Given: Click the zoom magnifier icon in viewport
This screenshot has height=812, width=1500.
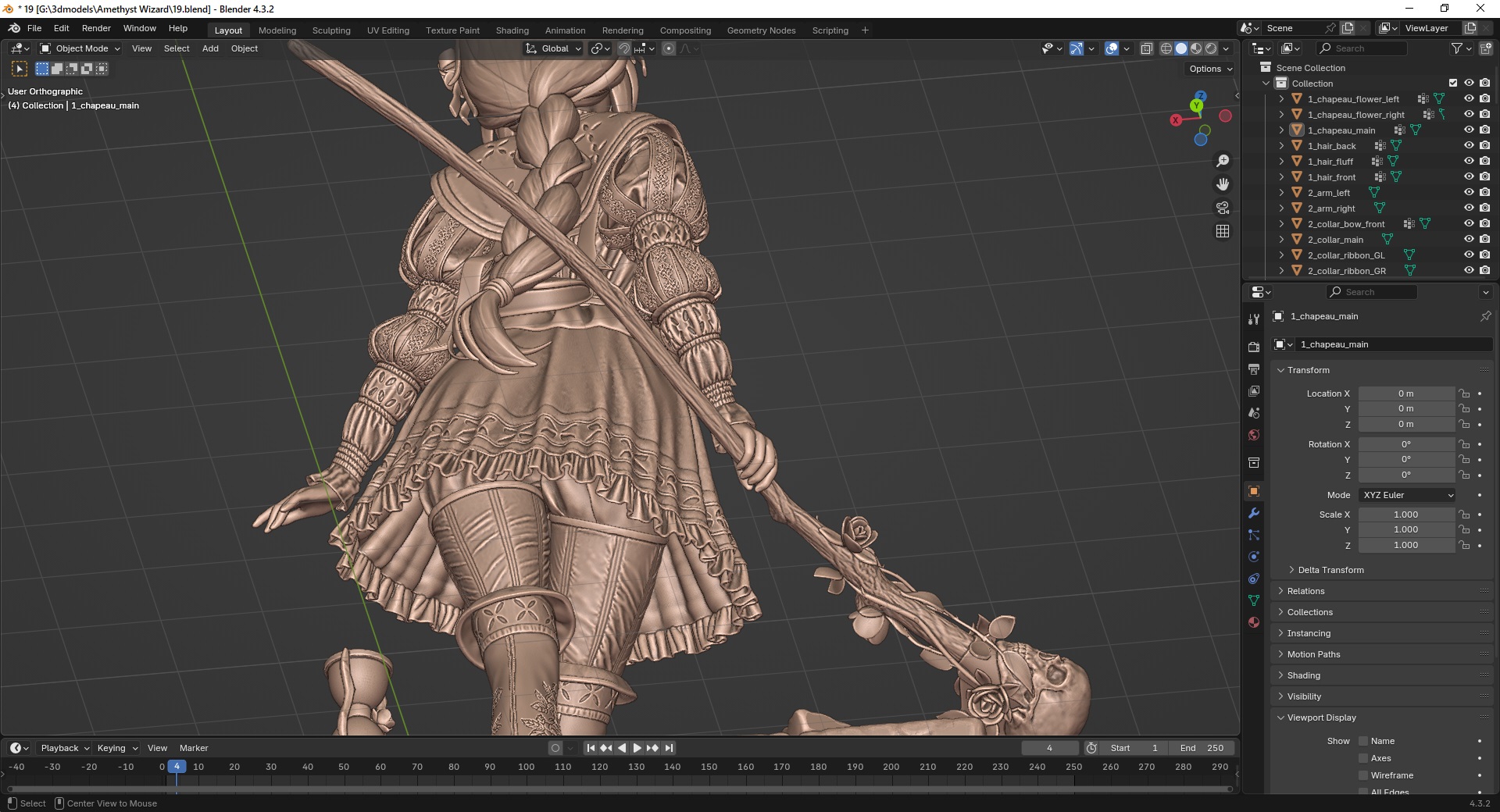Looking at the screenshot, I should 1223,161.
